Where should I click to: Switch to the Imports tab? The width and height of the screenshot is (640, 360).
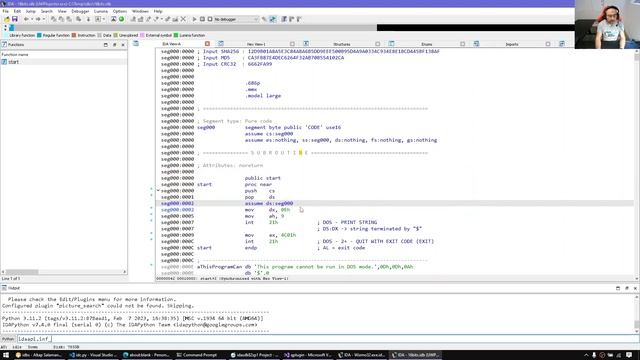pyautogui.click(x=512, y=44)
